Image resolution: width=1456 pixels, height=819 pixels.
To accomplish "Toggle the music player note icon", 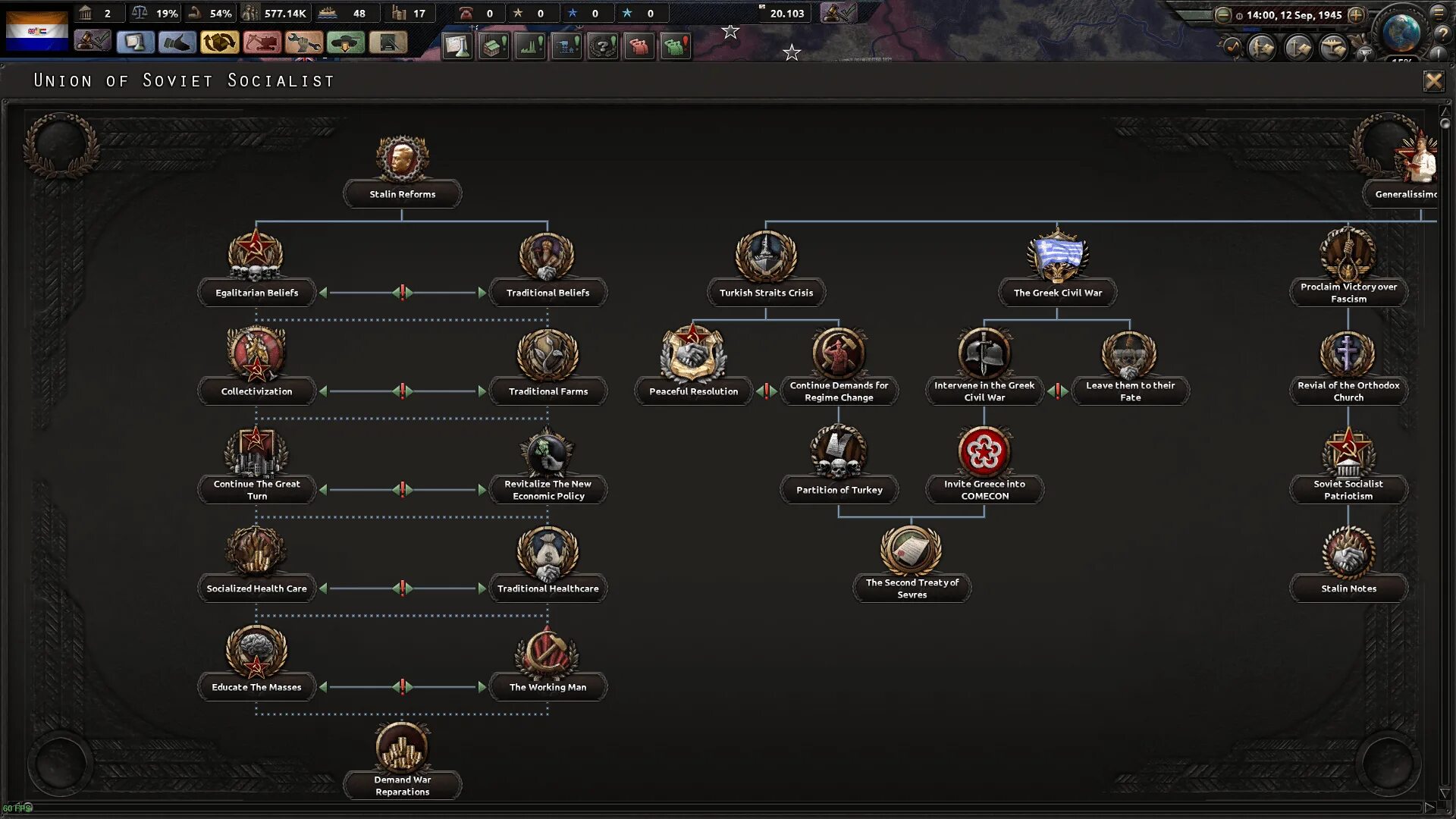I will point(1232,48).
